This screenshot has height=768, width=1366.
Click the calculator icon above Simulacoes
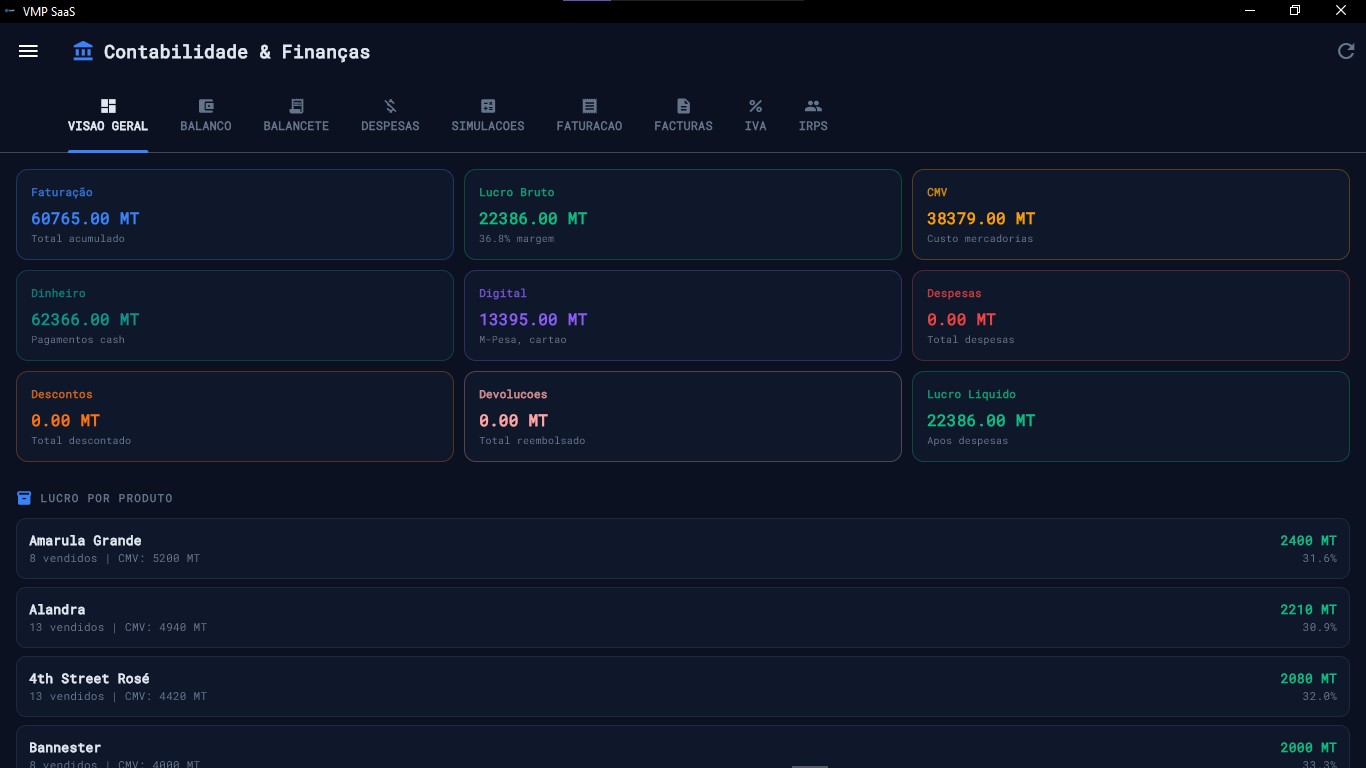[x=488, y=106]
